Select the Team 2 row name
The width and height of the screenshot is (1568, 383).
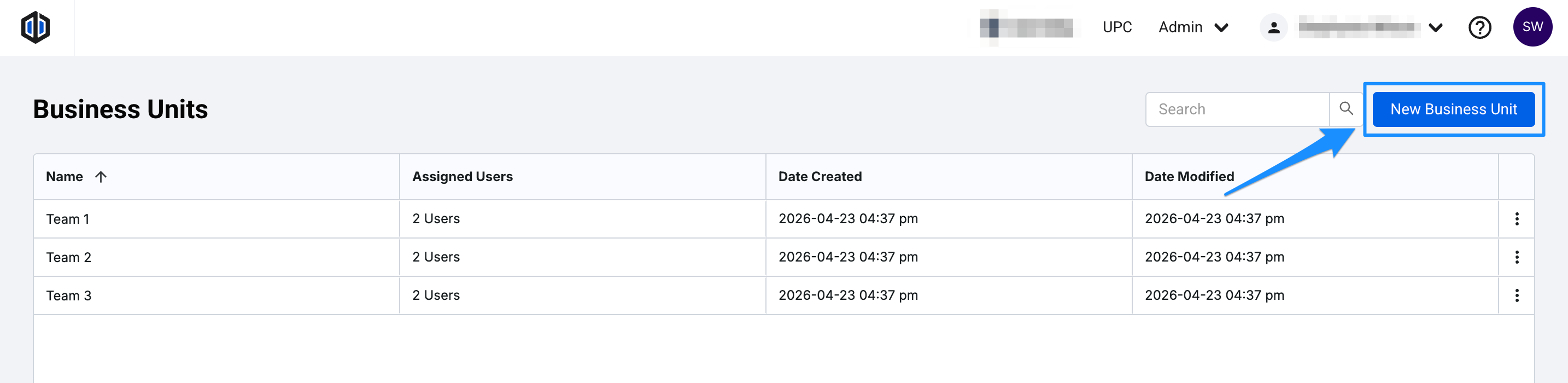[x=69, y=258]
